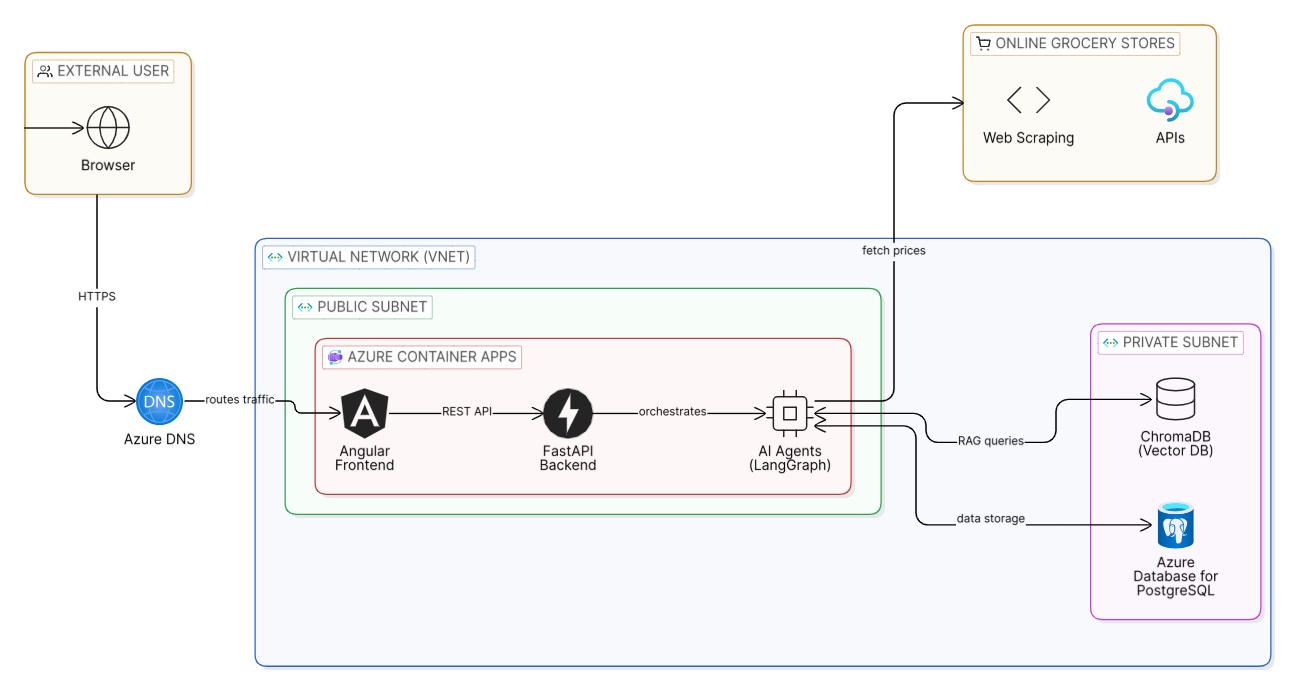Select the EXTERNAL USER group label
The image size is (1295, 687).
tap(103, 71)
